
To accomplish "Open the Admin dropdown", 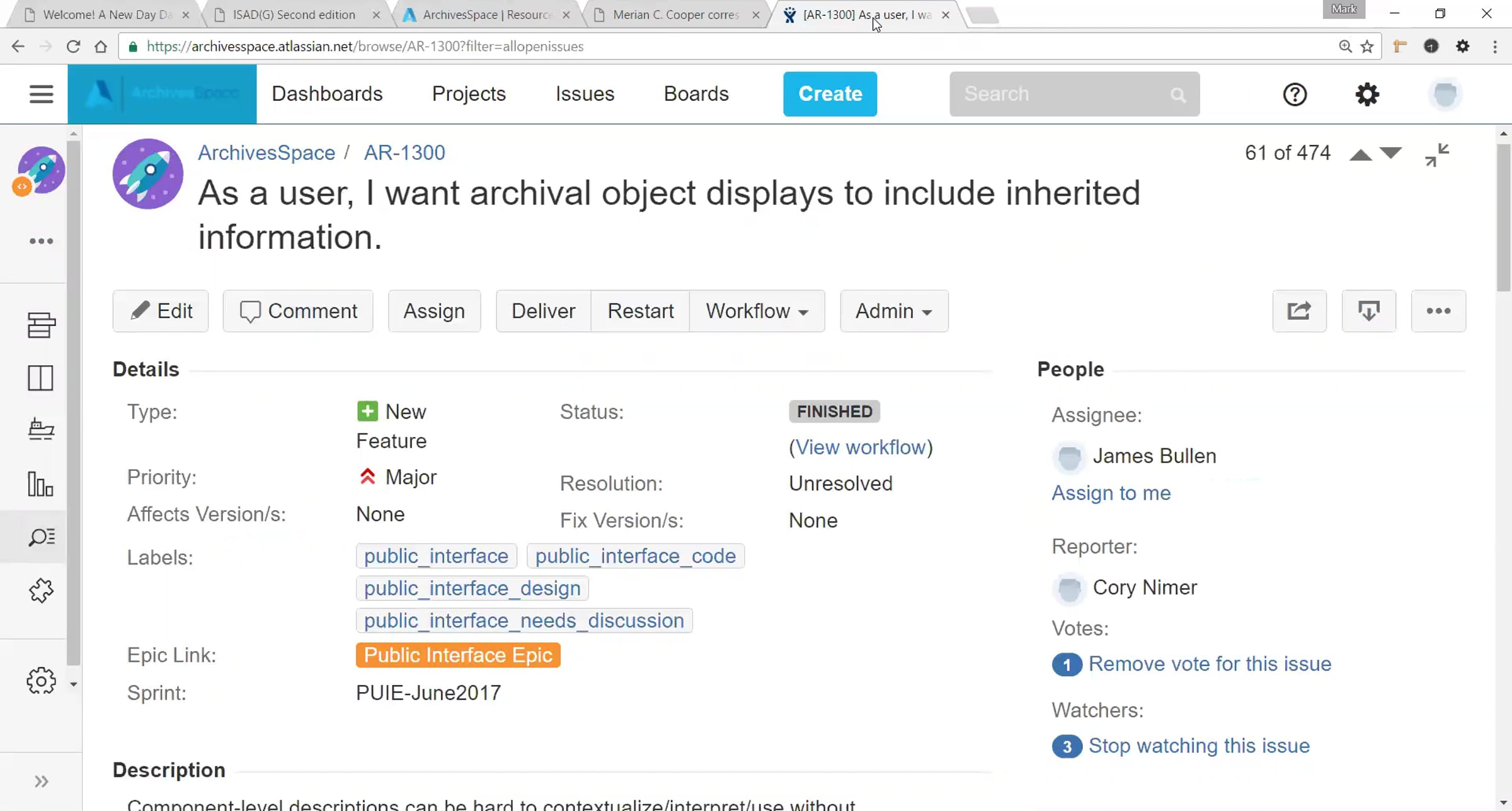I will pyautogui.click(x=894, y=311).
